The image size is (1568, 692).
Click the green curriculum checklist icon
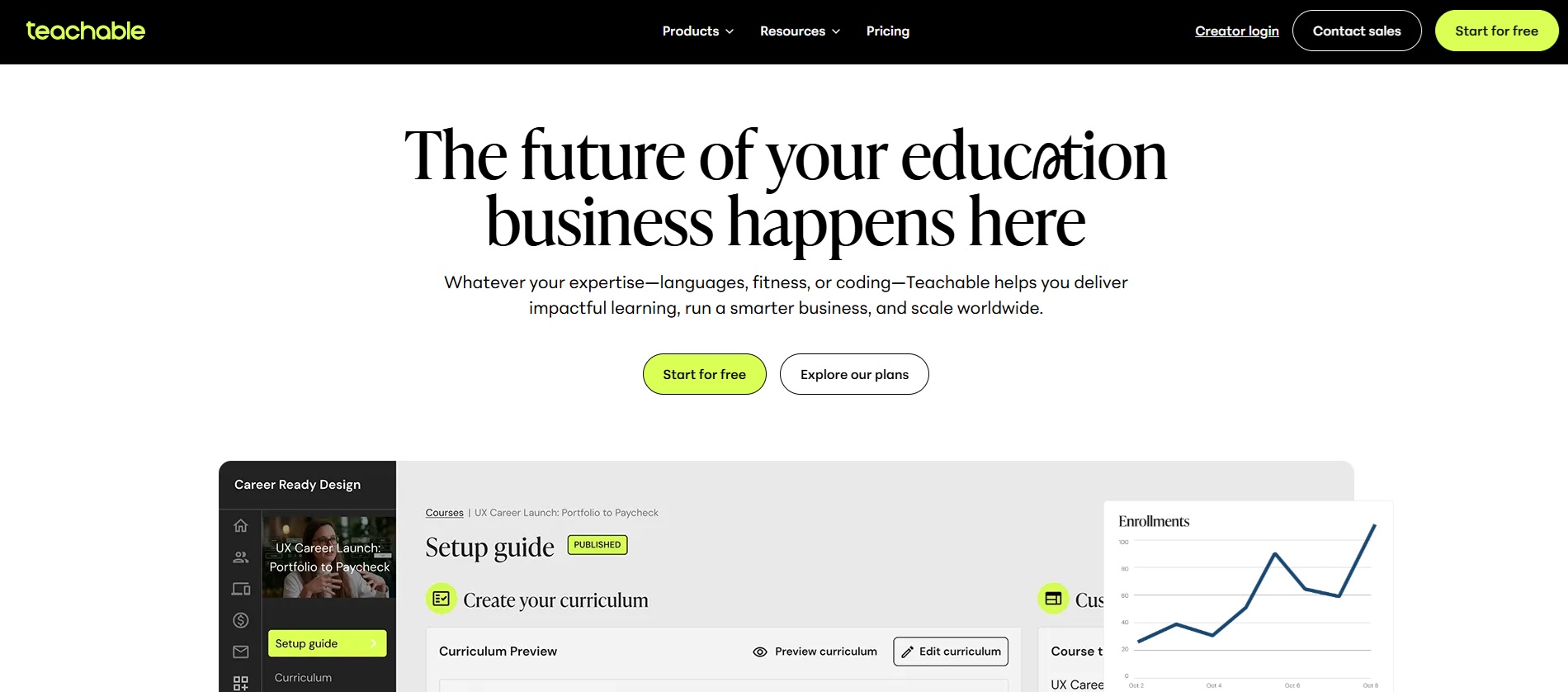click(x=442, y=599)
